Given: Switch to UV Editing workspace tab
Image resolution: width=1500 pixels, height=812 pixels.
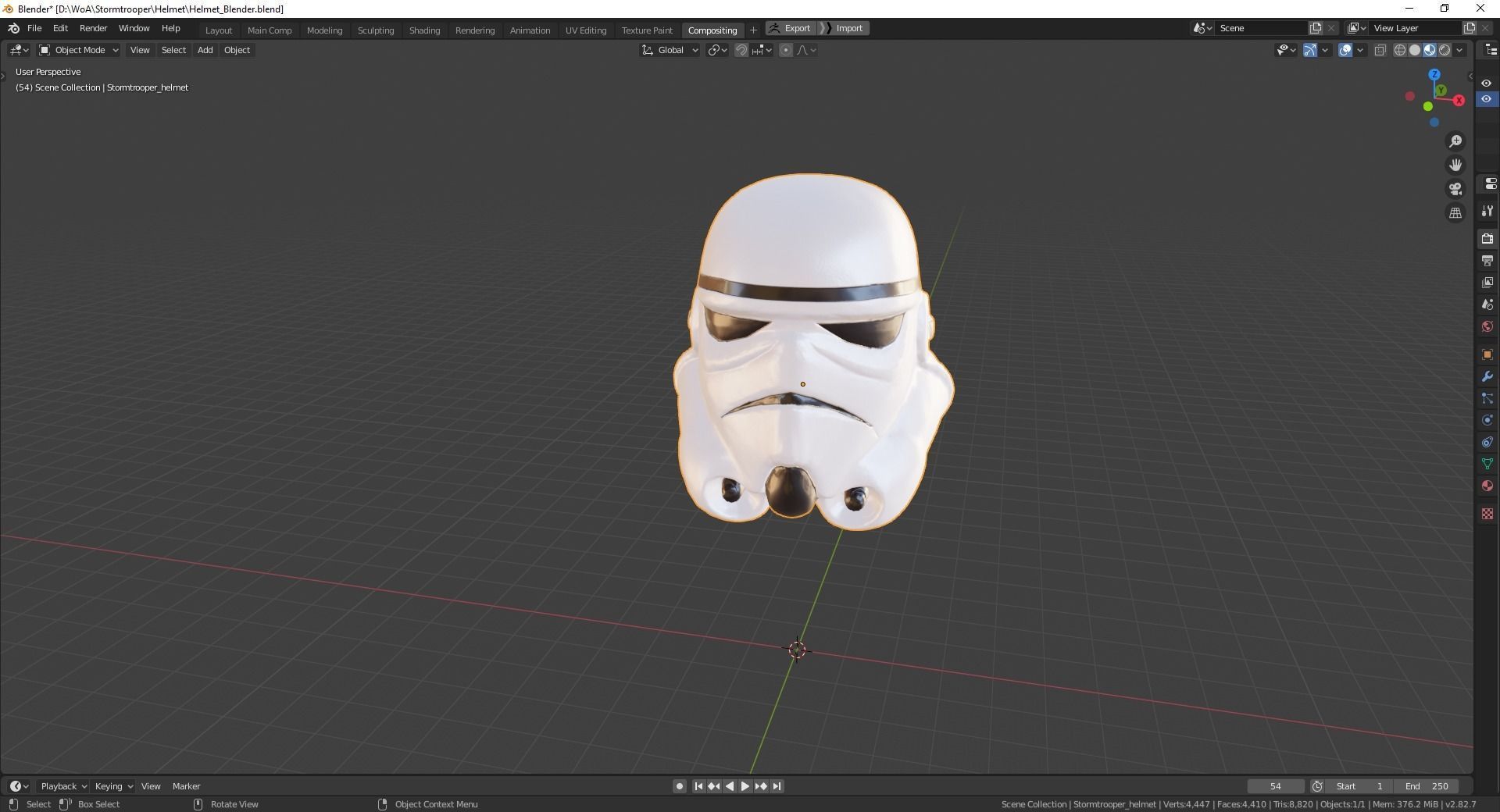Looking at the screenshot, I should click(586, 30).
